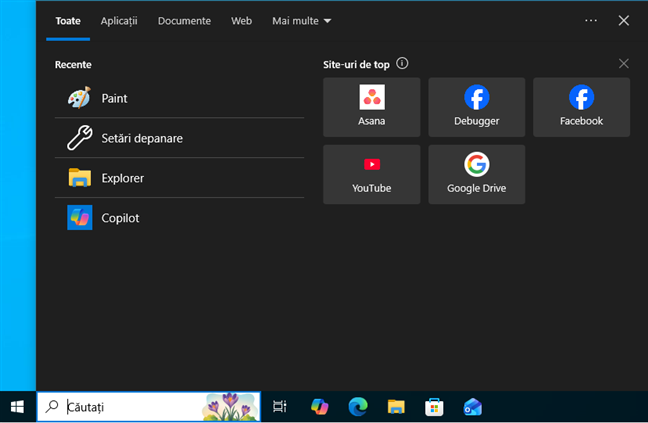Launch Explorer from the recent list
The height and width of the screenshot is (423, 648).
coord(122,178)
